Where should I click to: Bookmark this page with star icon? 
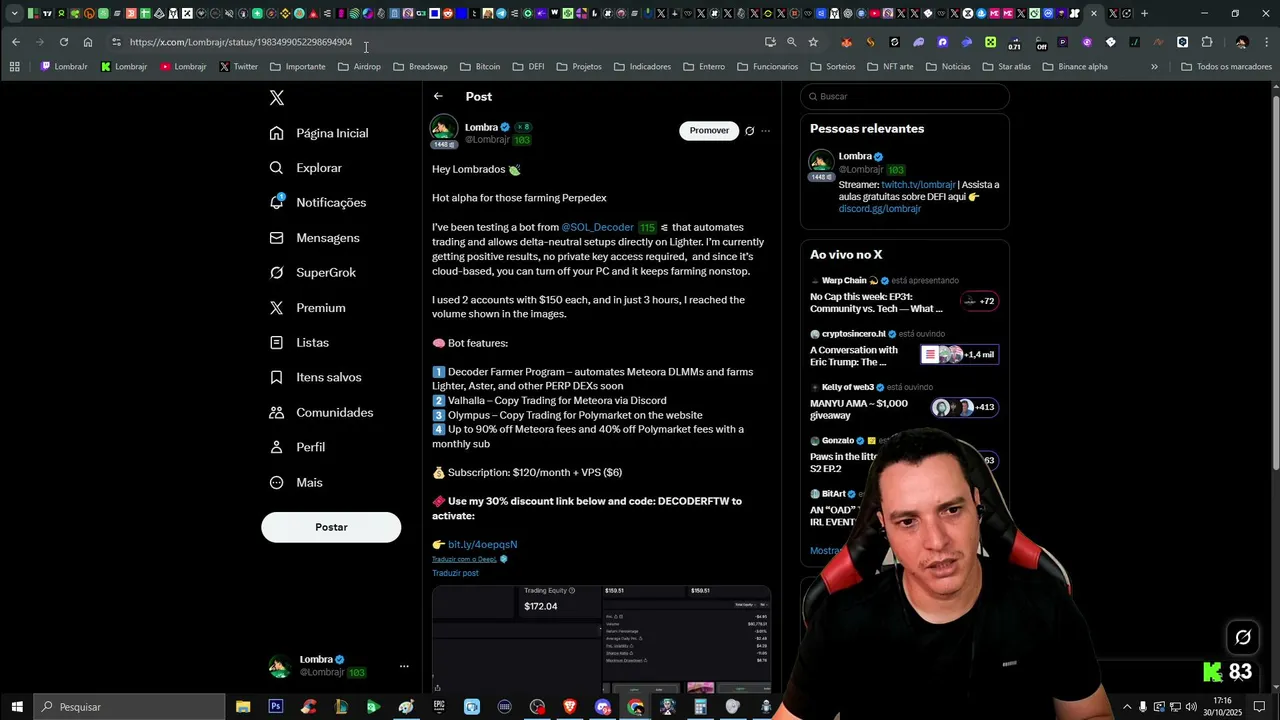[x=813, y=42]
